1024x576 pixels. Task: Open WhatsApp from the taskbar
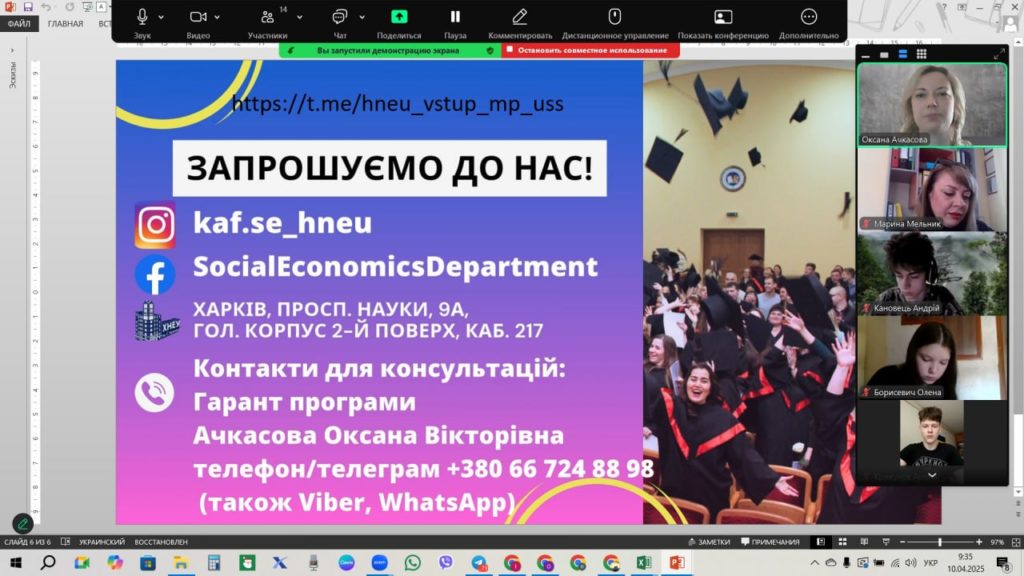click(x=412, y=562)
